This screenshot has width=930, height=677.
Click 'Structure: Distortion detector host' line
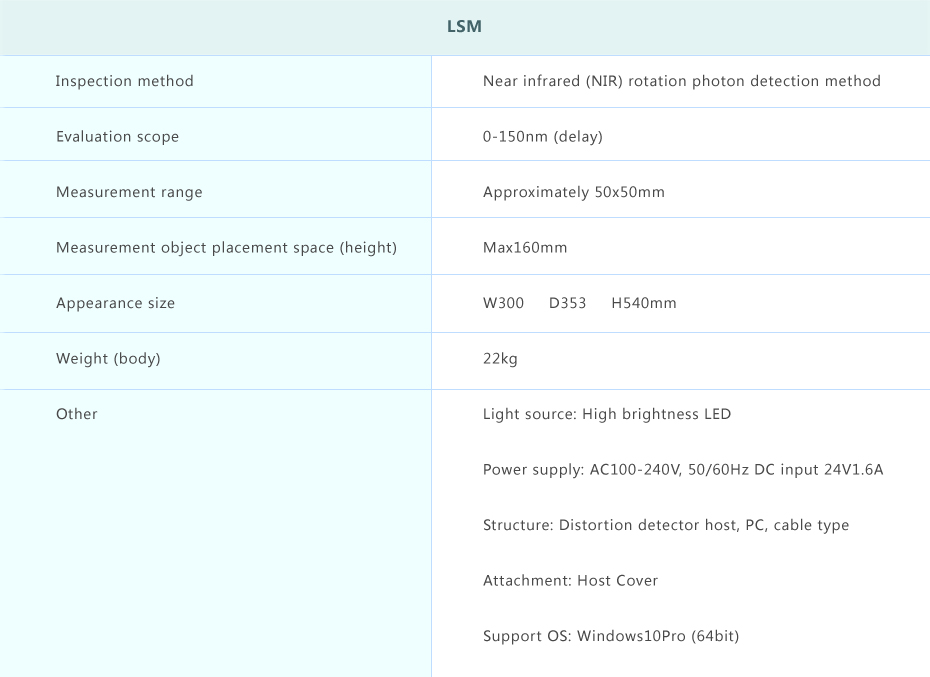click(666, 525)
